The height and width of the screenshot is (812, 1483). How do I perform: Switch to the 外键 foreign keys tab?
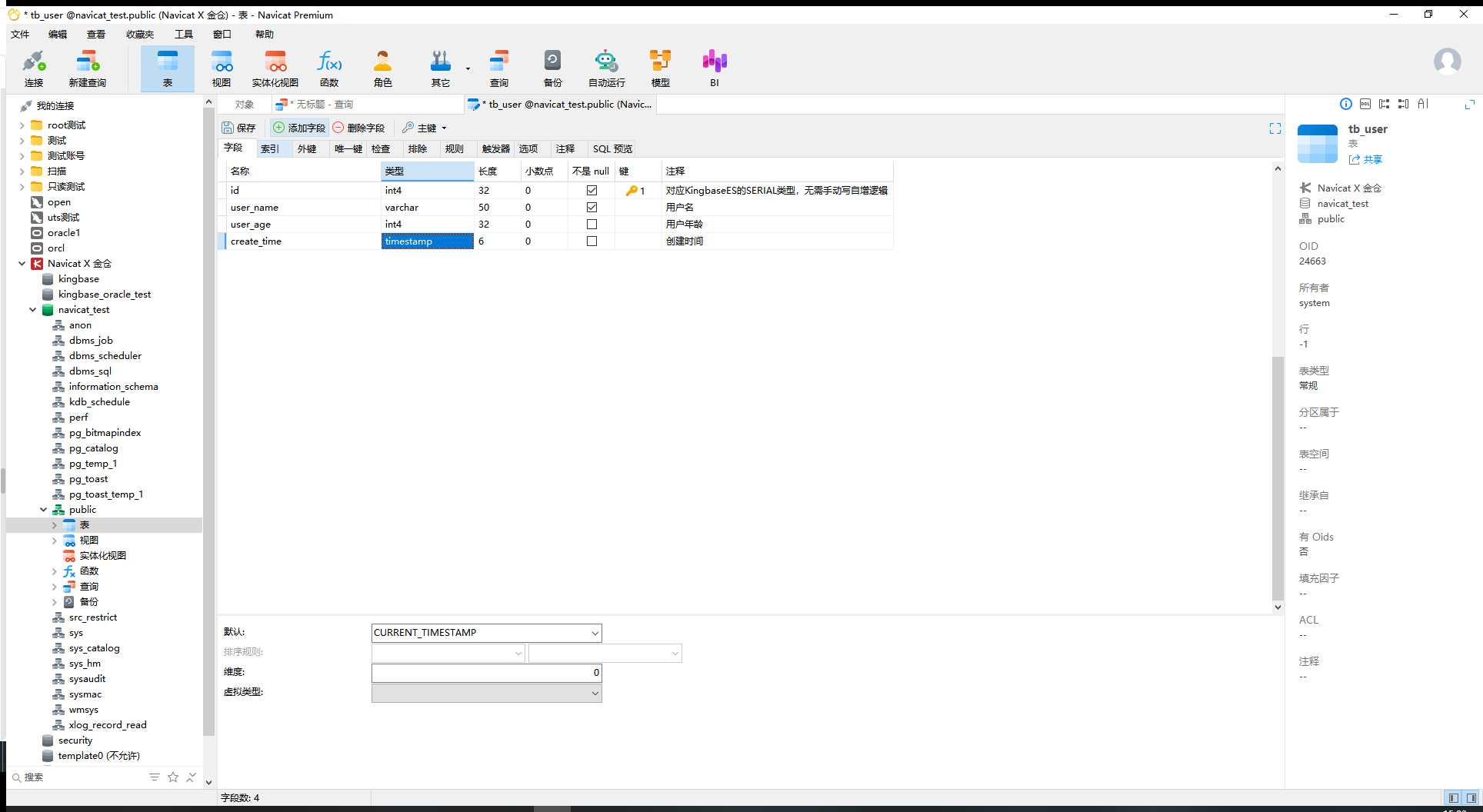pos(307,149)
